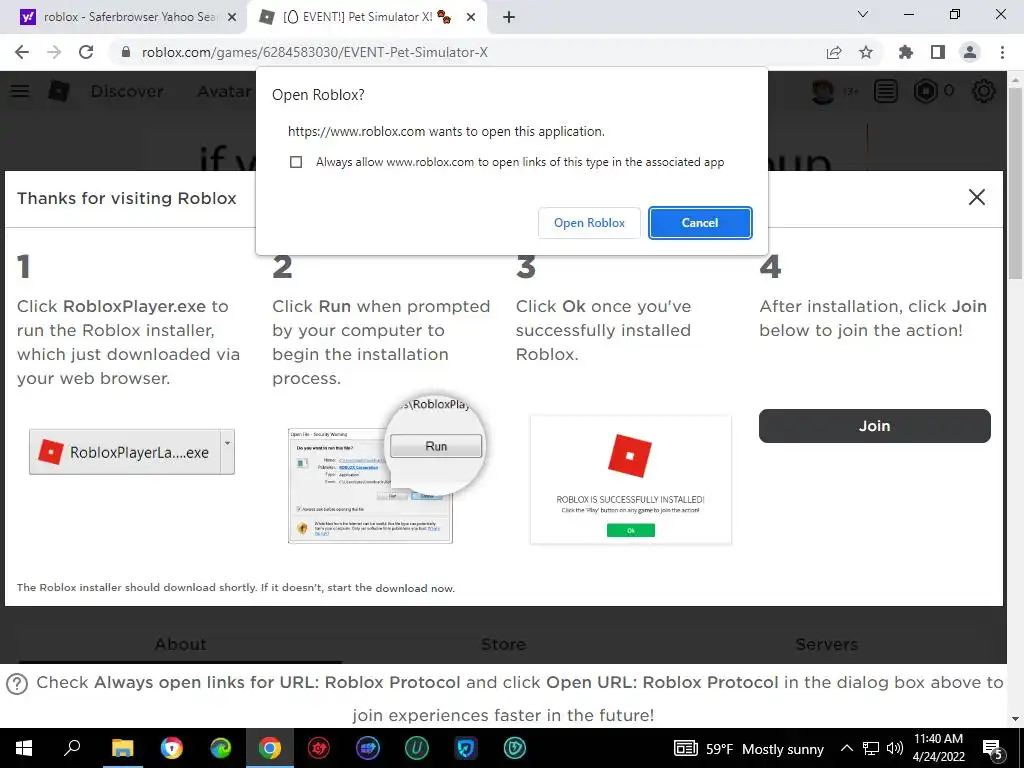Open File Explorer from taskbar
This screenshot has height=768, width=1024.
(x=122, y=748)
